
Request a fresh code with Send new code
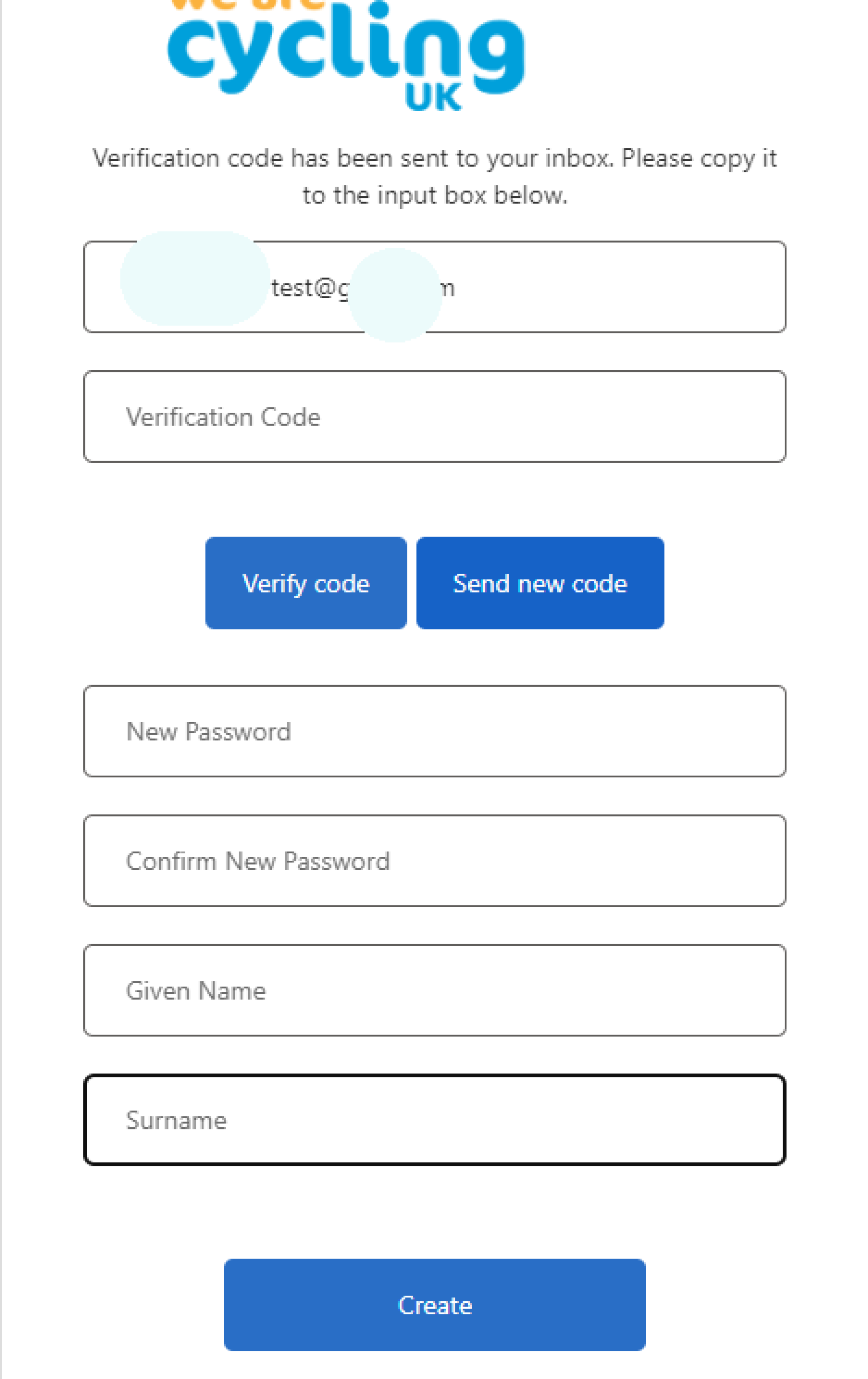pos(539,583)
